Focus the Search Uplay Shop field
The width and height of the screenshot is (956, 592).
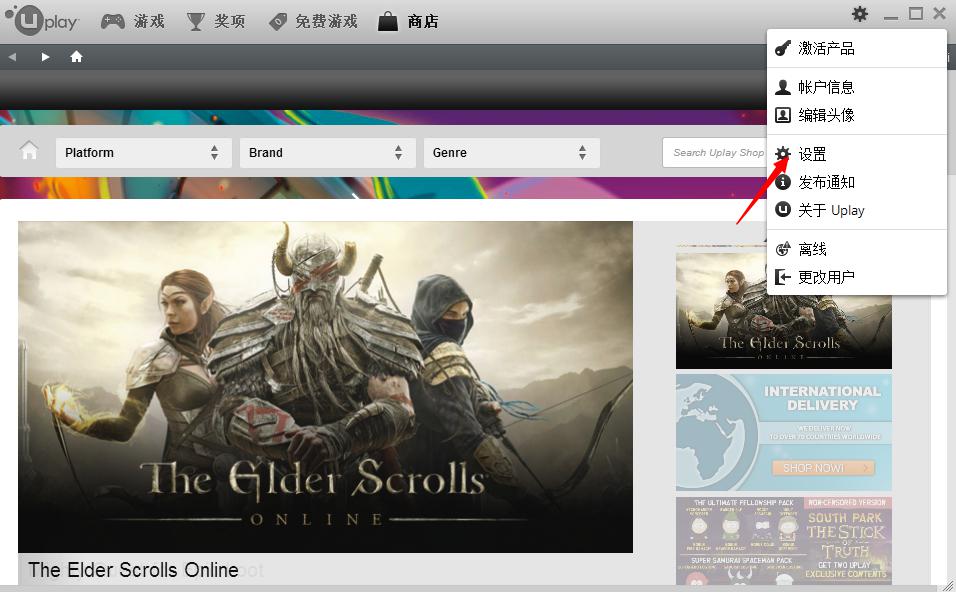click(715, 152)
